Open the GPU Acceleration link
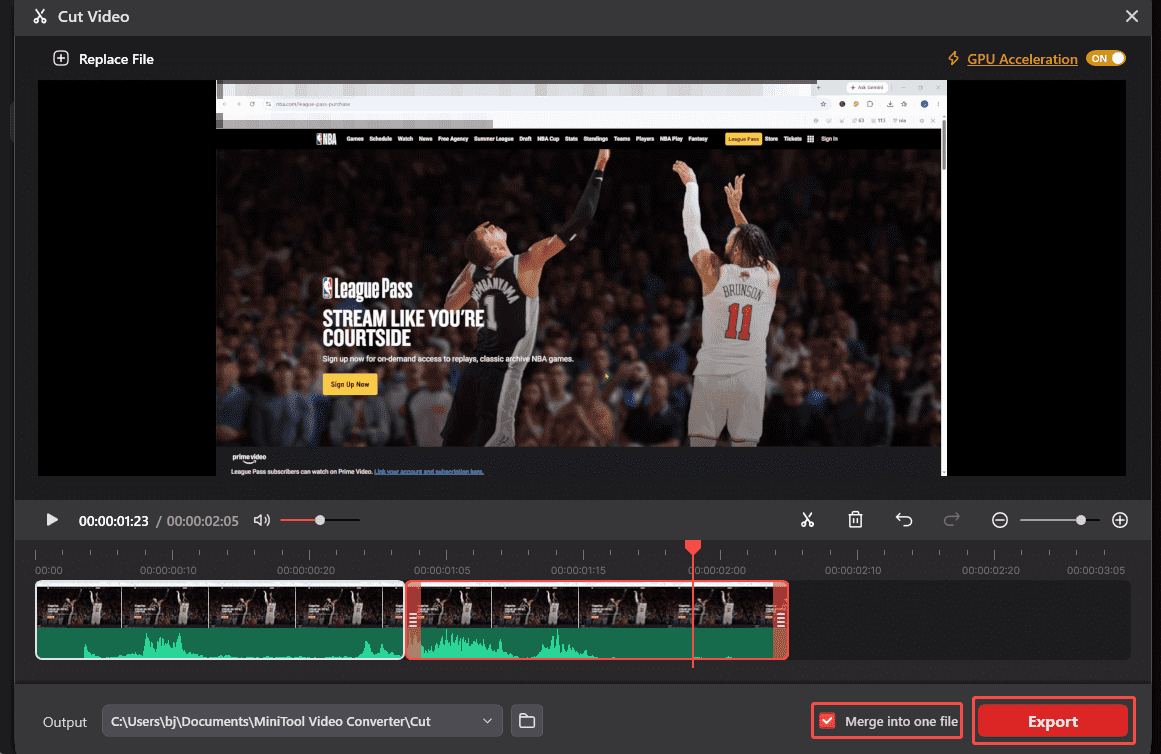 (1022, 59)
